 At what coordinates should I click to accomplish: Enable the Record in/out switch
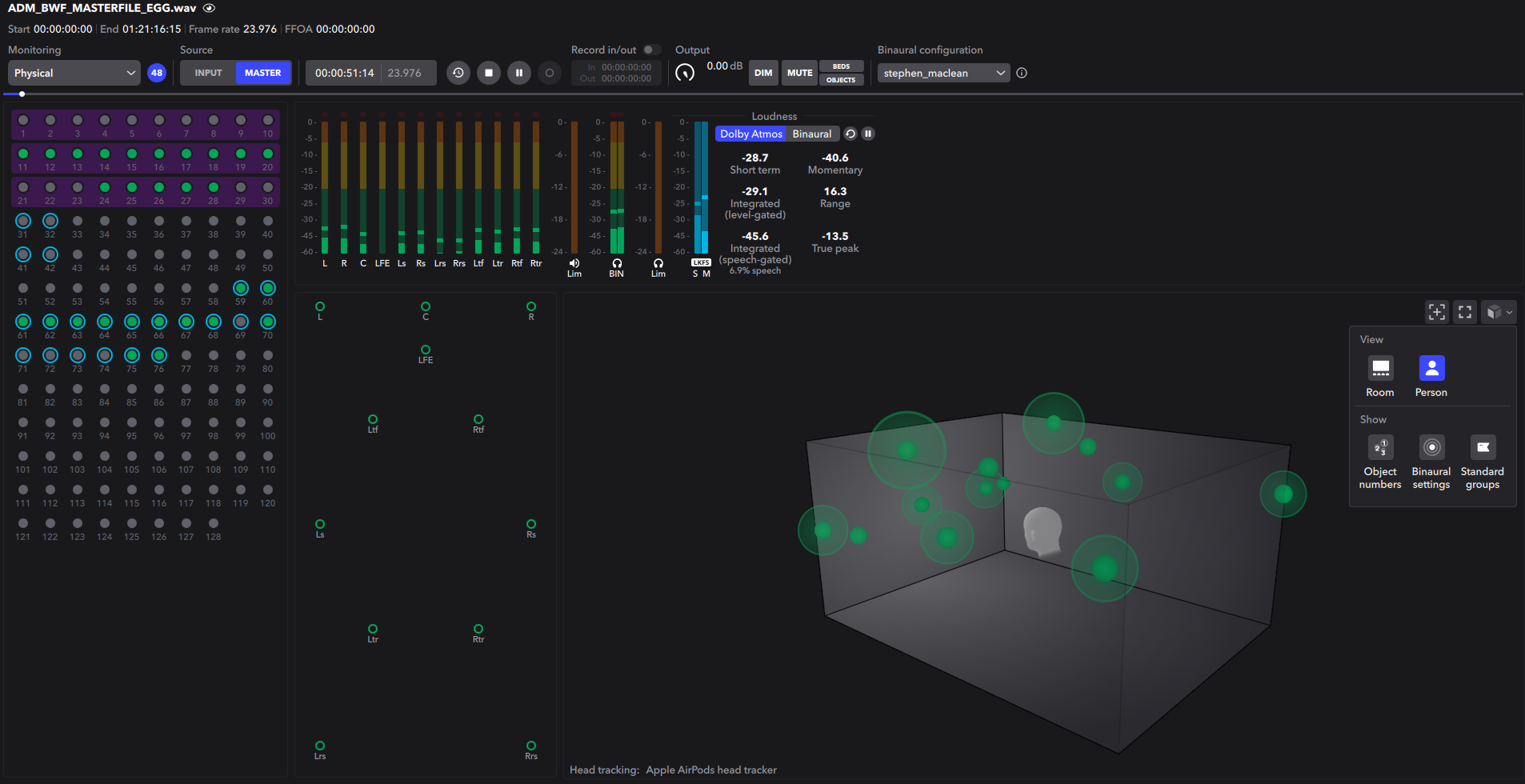click(x=652, y=50)
